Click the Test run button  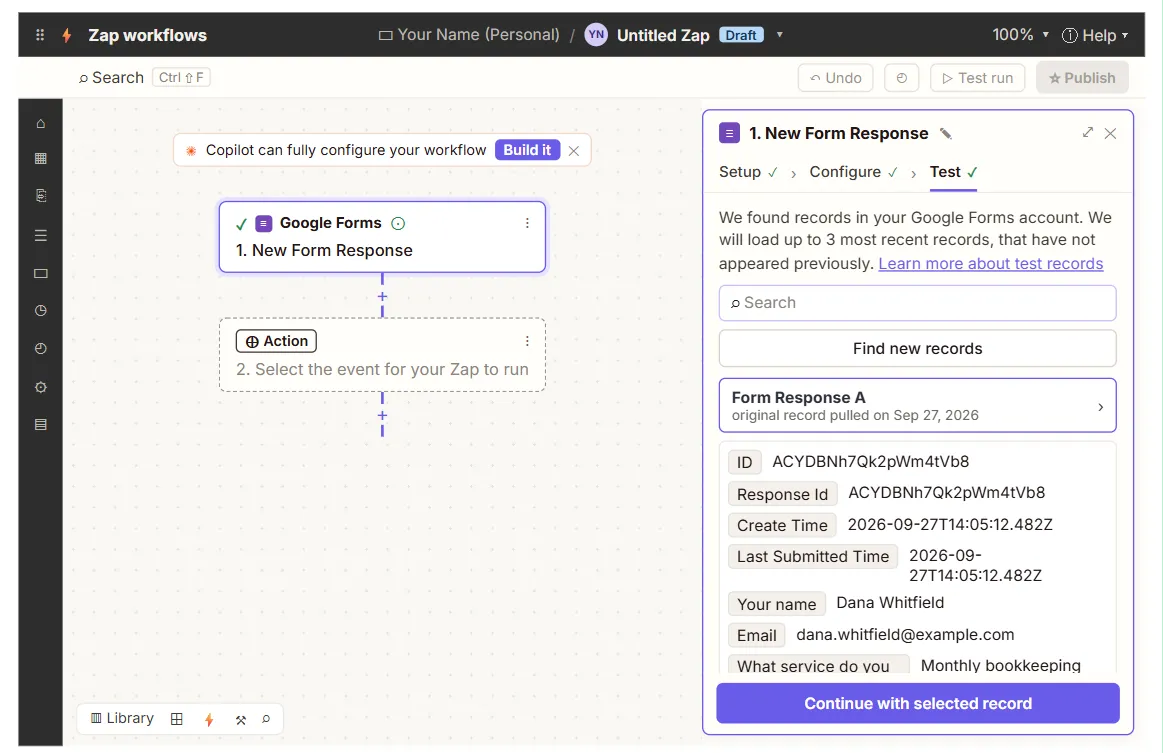pyautogui.click(x=977, y=78)
